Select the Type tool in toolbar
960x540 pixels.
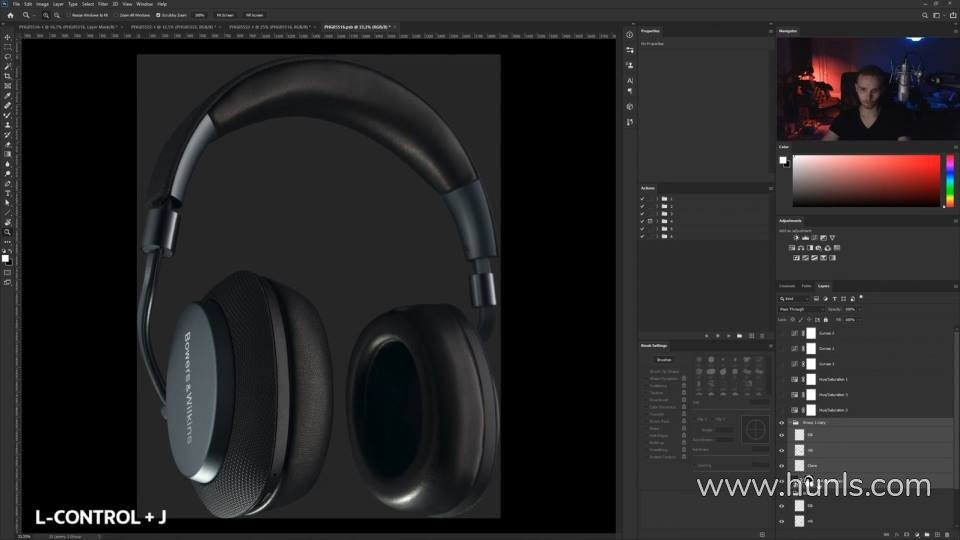point(7,193)
